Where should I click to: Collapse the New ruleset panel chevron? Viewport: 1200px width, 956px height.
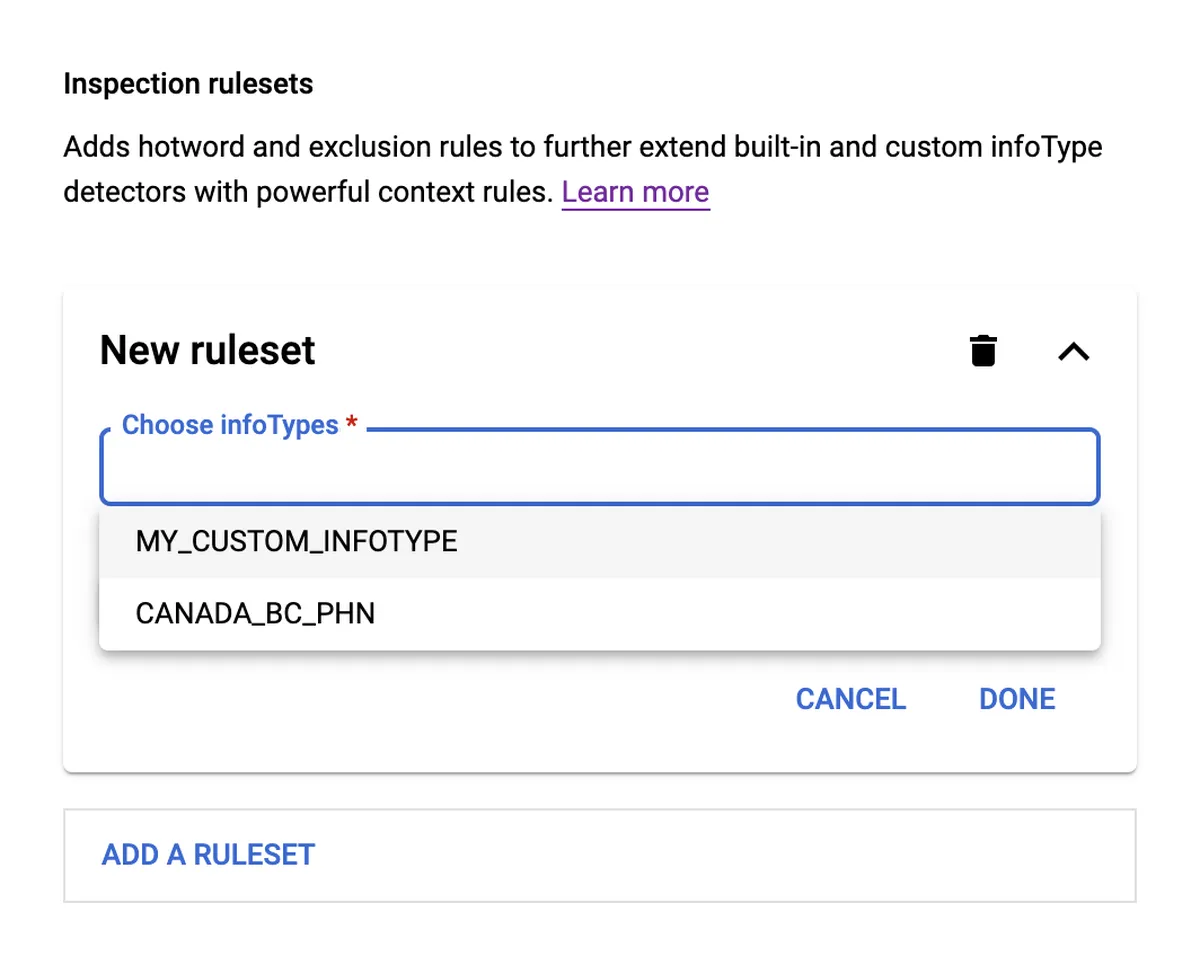(1073, 351)
